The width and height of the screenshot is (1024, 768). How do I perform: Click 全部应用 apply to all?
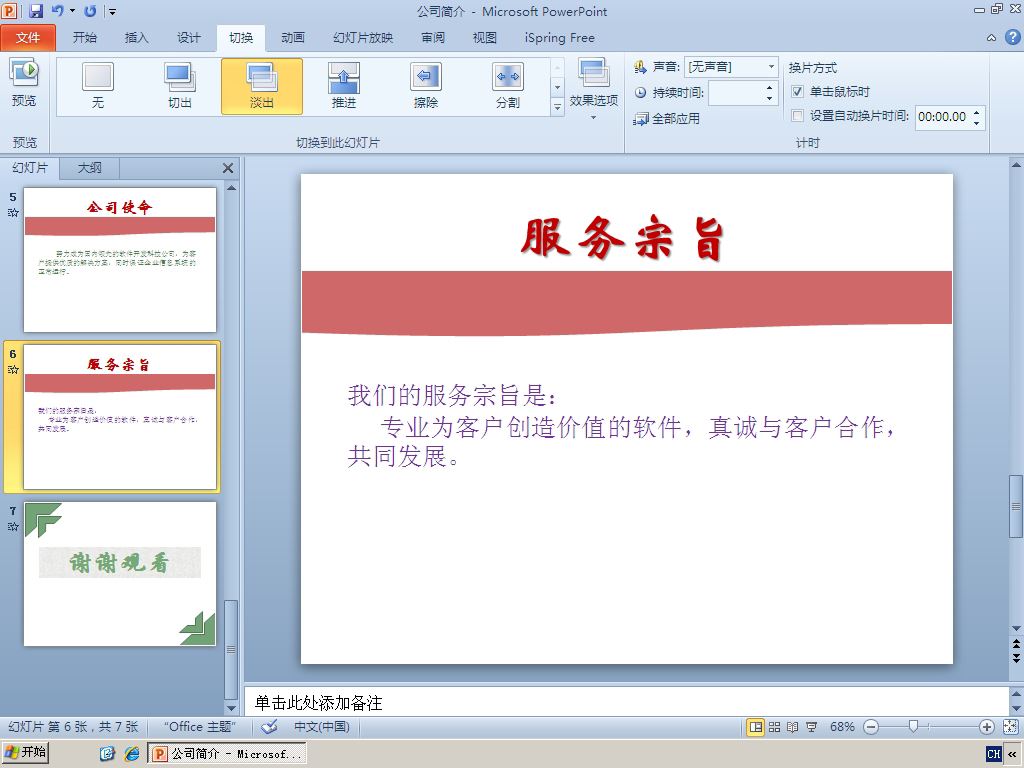point(667,118)
